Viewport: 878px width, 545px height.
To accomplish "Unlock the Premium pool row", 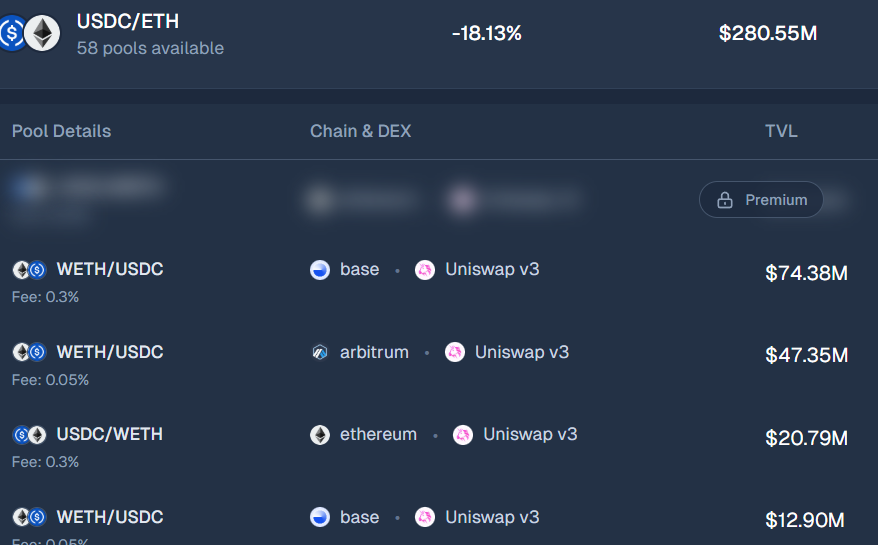I will (761, 200).
